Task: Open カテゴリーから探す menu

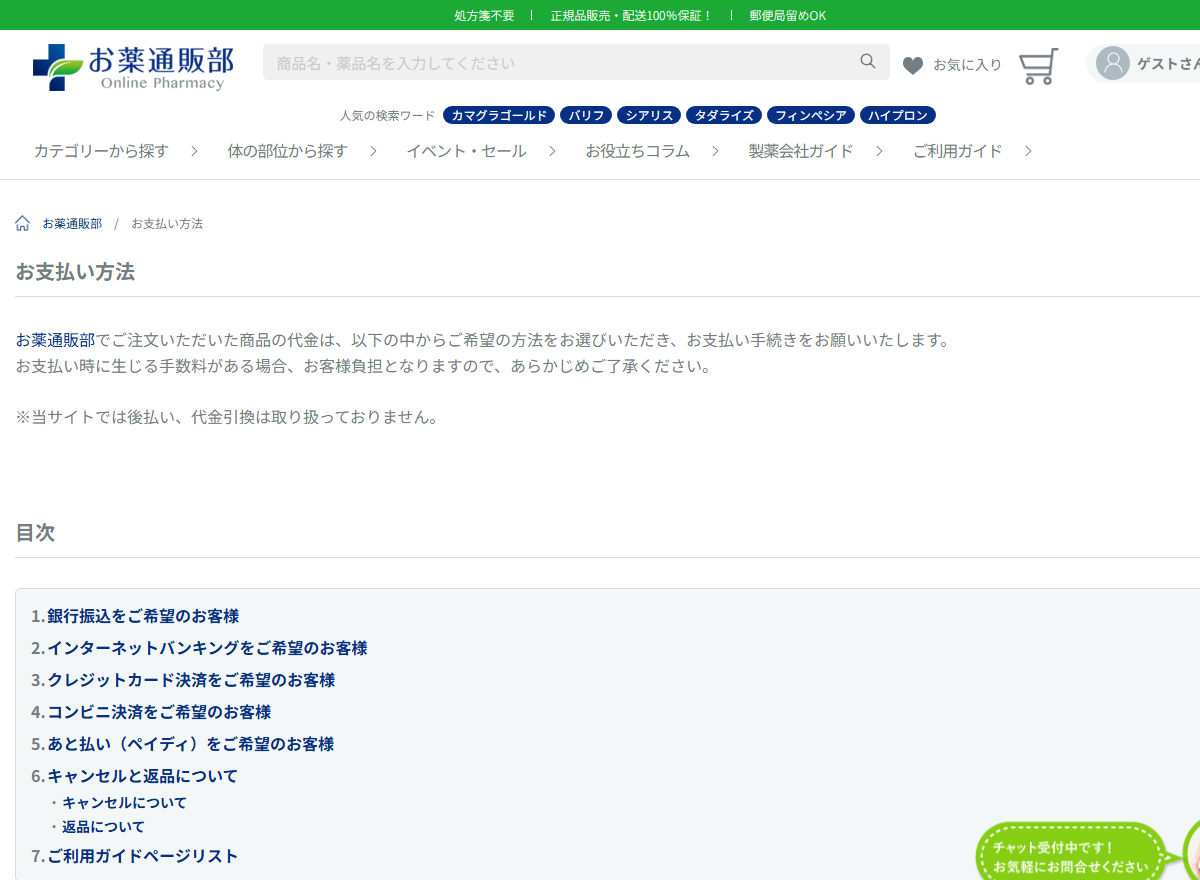Action: tap(101, 151)
